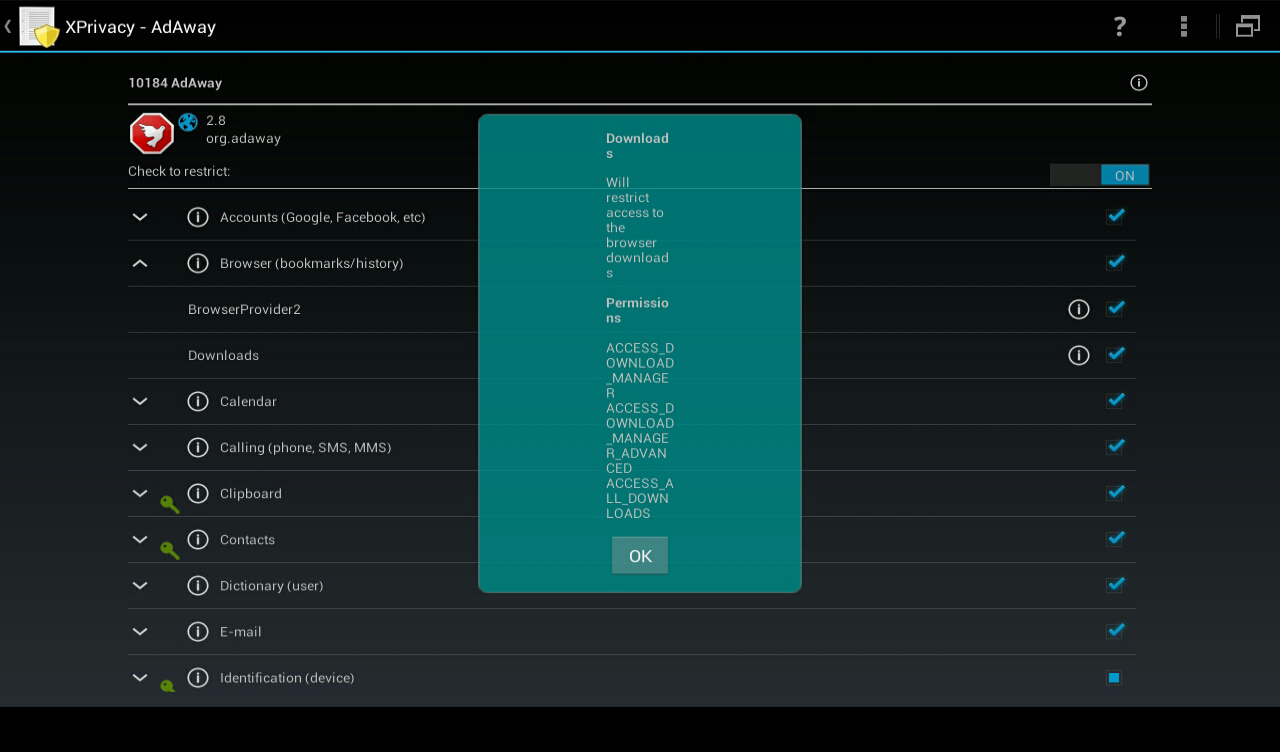The height and width of the screenshot is (752, 1280).
Task: Tap the Browser (bookmarks/history) label
Action: [x=311, y=263]
